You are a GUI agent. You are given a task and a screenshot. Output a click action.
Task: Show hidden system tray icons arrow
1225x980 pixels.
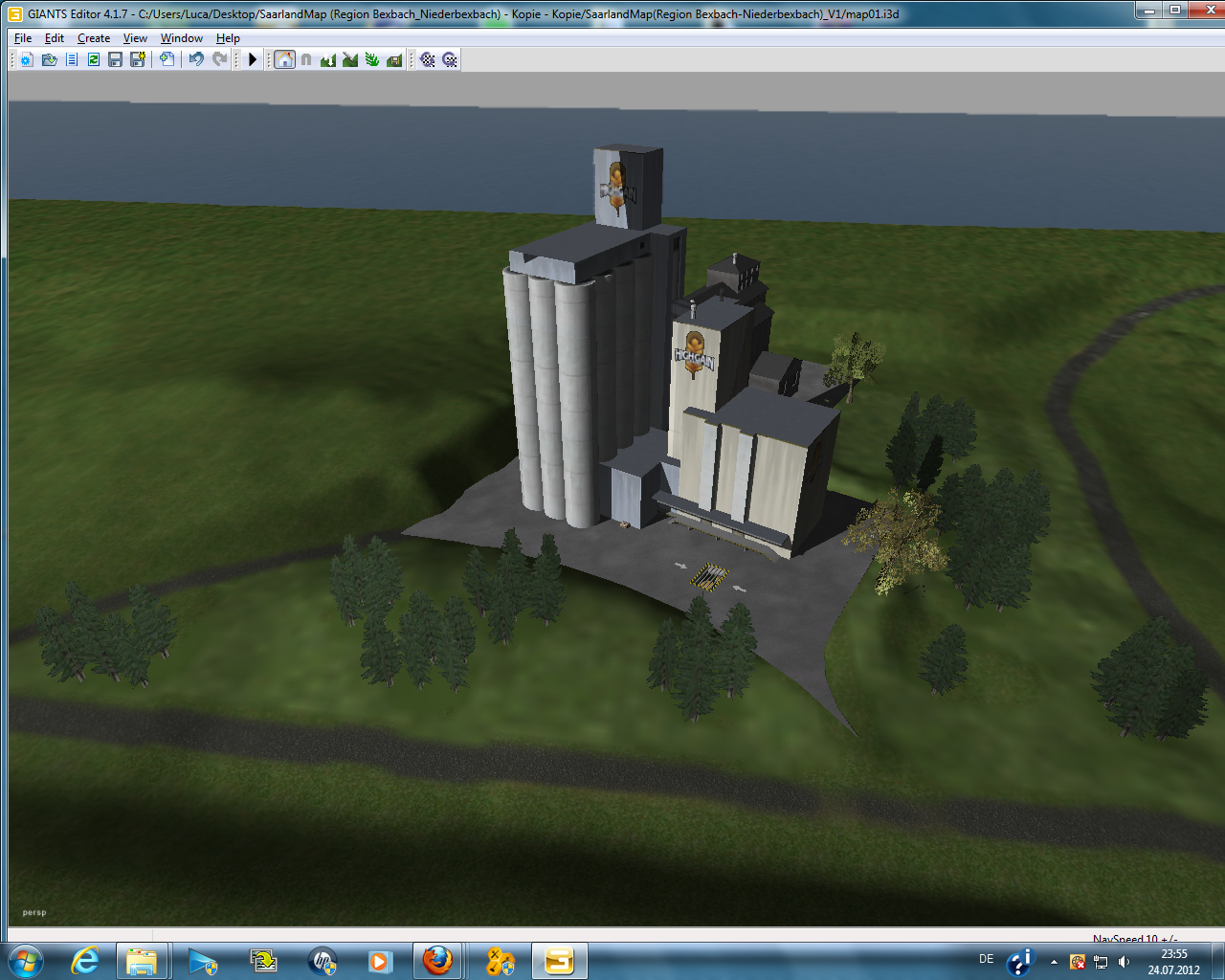click(x=1054, y=962)
